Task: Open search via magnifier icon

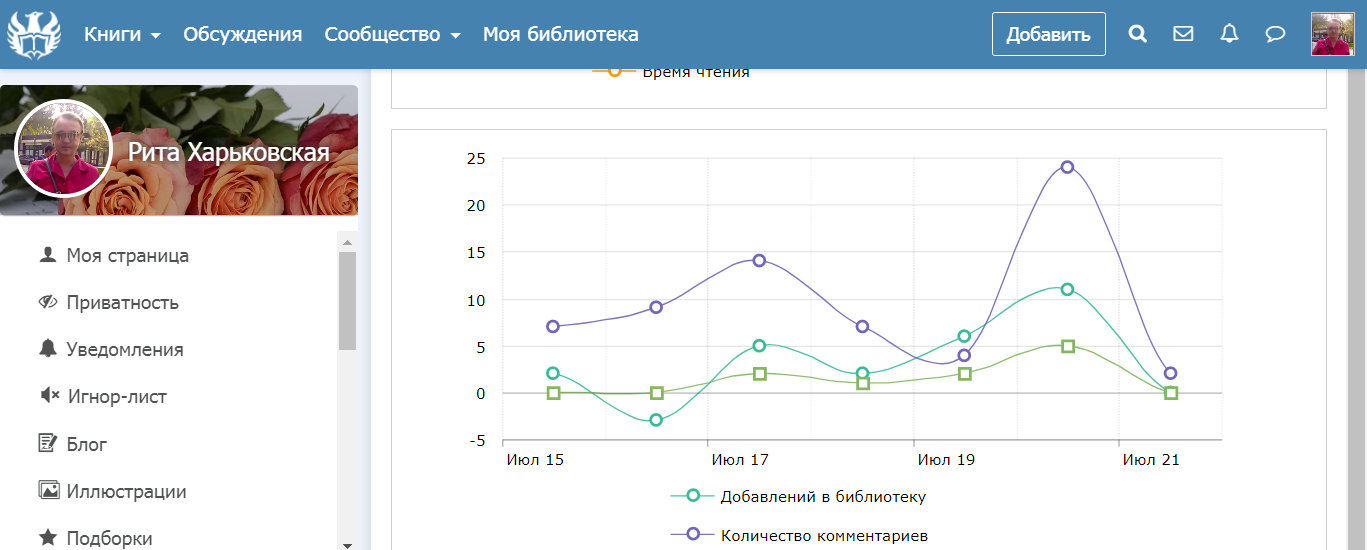Action: pyautogui.click(x=1137, y=34)
